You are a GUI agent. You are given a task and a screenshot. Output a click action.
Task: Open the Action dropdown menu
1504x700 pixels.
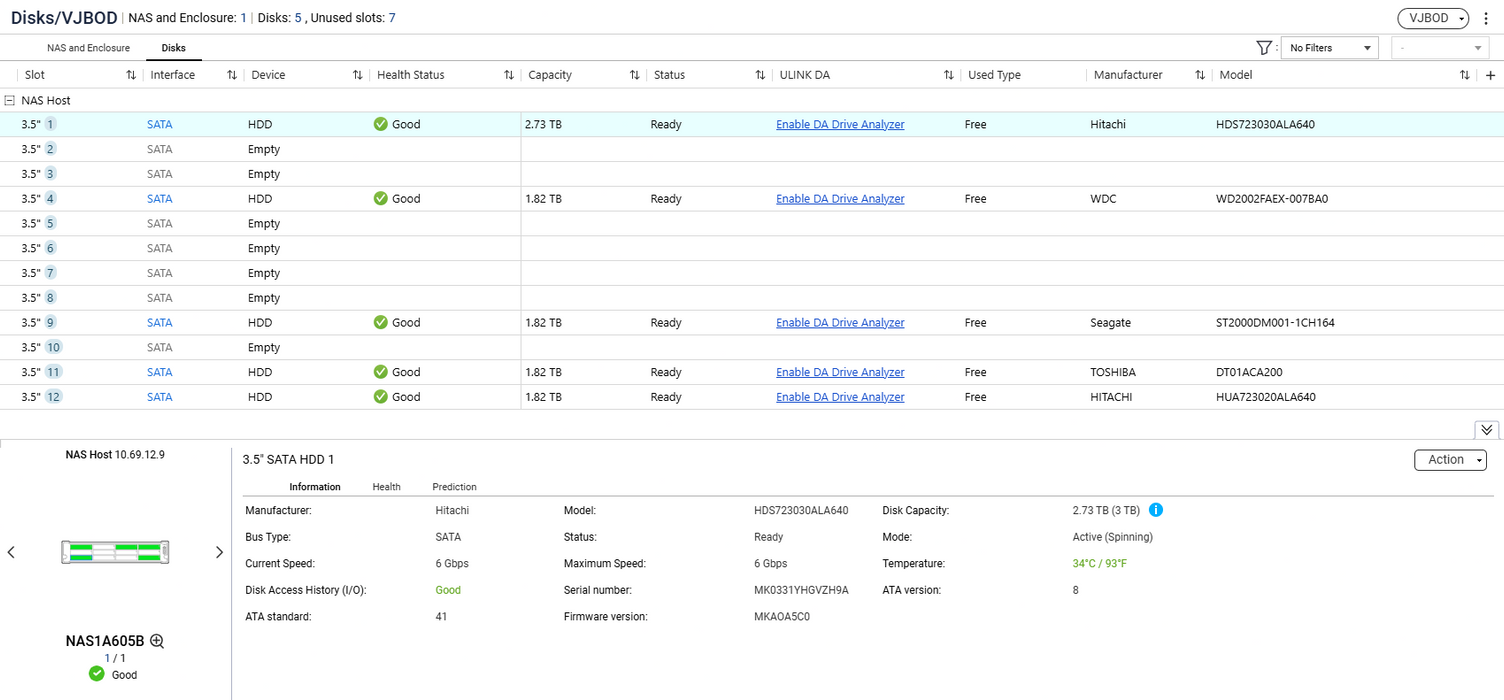click(1450, 460)
